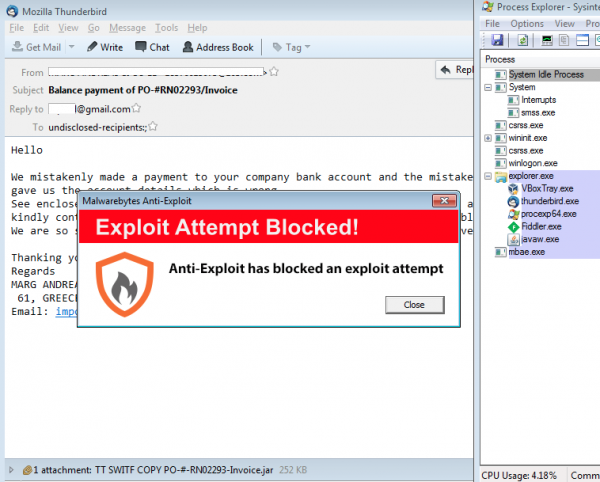The image size is (600, 482).
Task: Open Thunderbird File menu
Action: pos(16,28)
